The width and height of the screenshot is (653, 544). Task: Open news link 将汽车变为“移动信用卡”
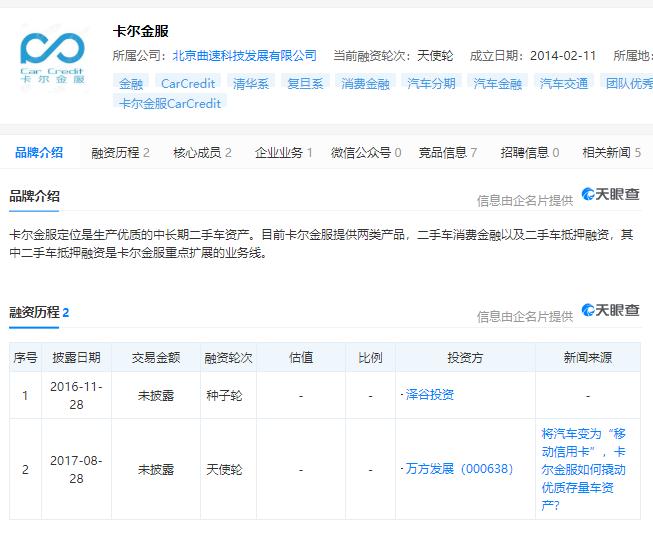coord(583,469)
